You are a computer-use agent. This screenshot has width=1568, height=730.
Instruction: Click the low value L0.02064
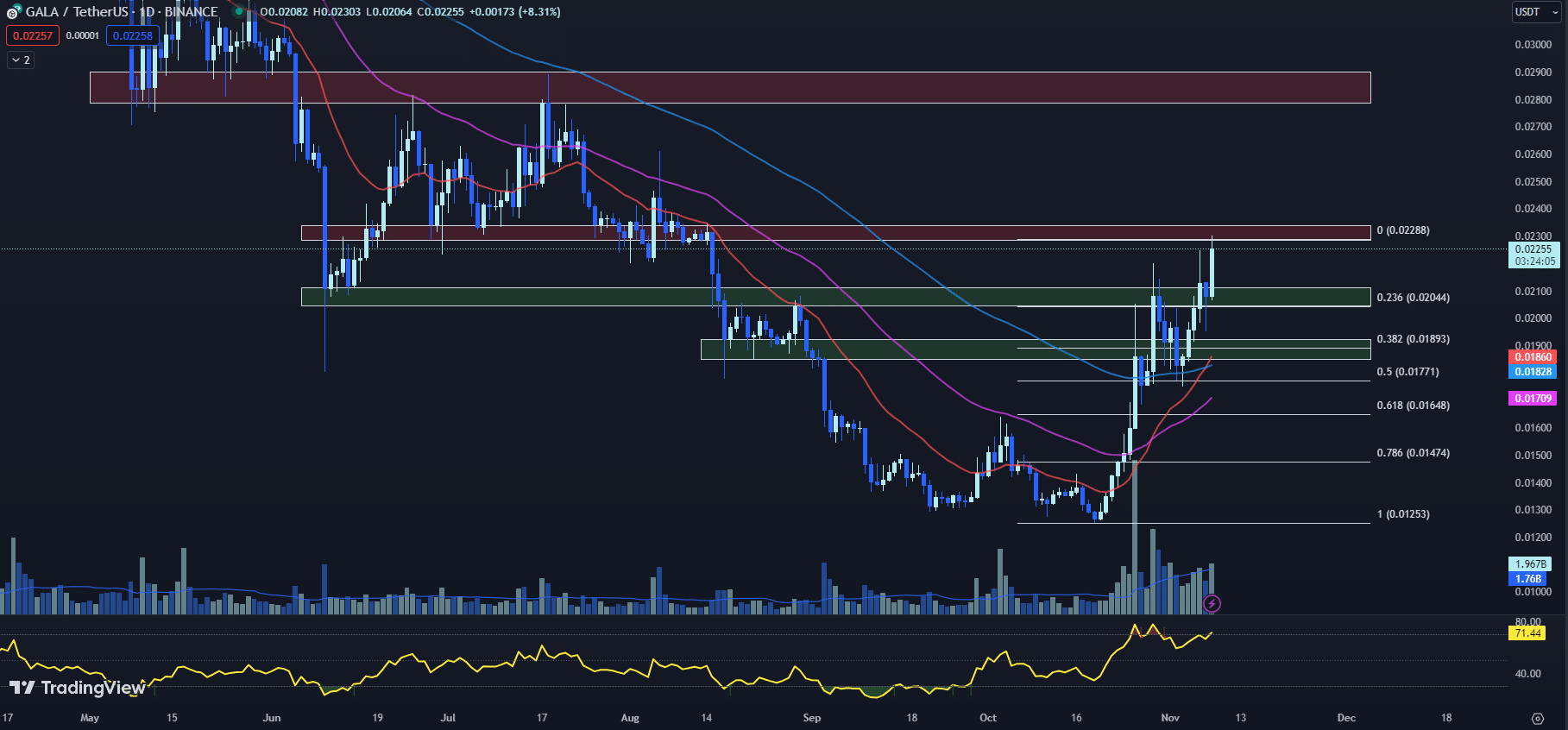point(388,12)
